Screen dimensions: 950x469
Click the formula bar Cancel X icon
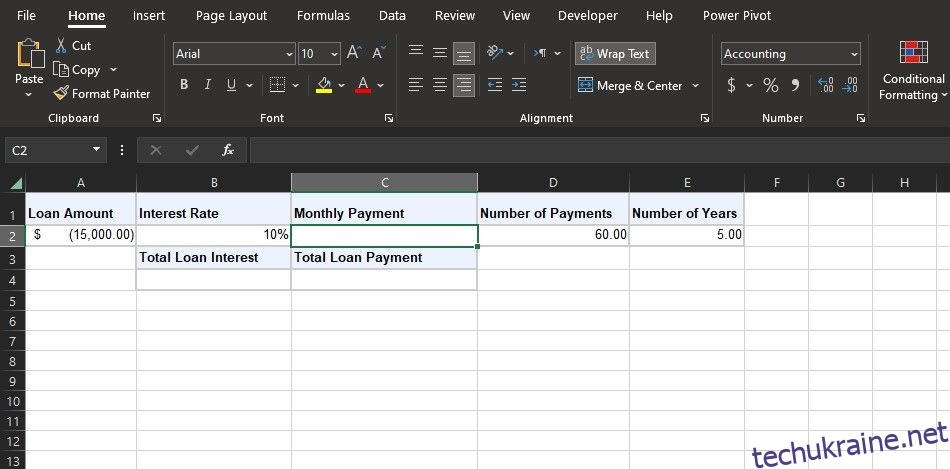coord(156,150)
